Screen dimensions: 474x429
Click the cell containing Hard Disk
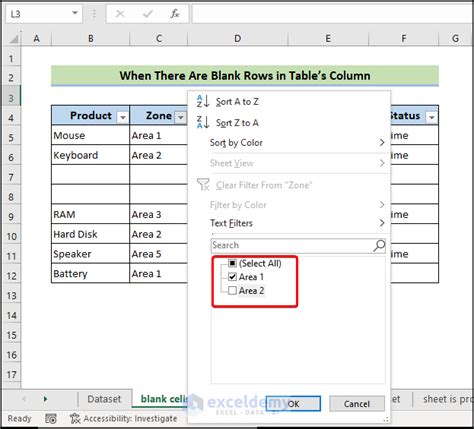coord(90,234)
